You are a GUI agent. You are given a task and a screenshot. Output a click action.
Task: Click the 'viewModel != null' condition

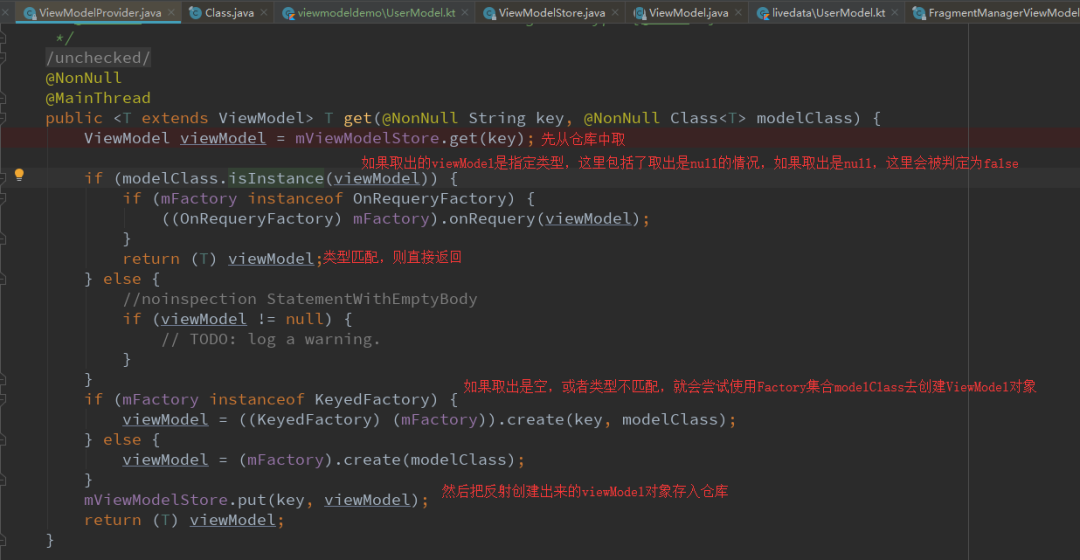pos(242,319)
